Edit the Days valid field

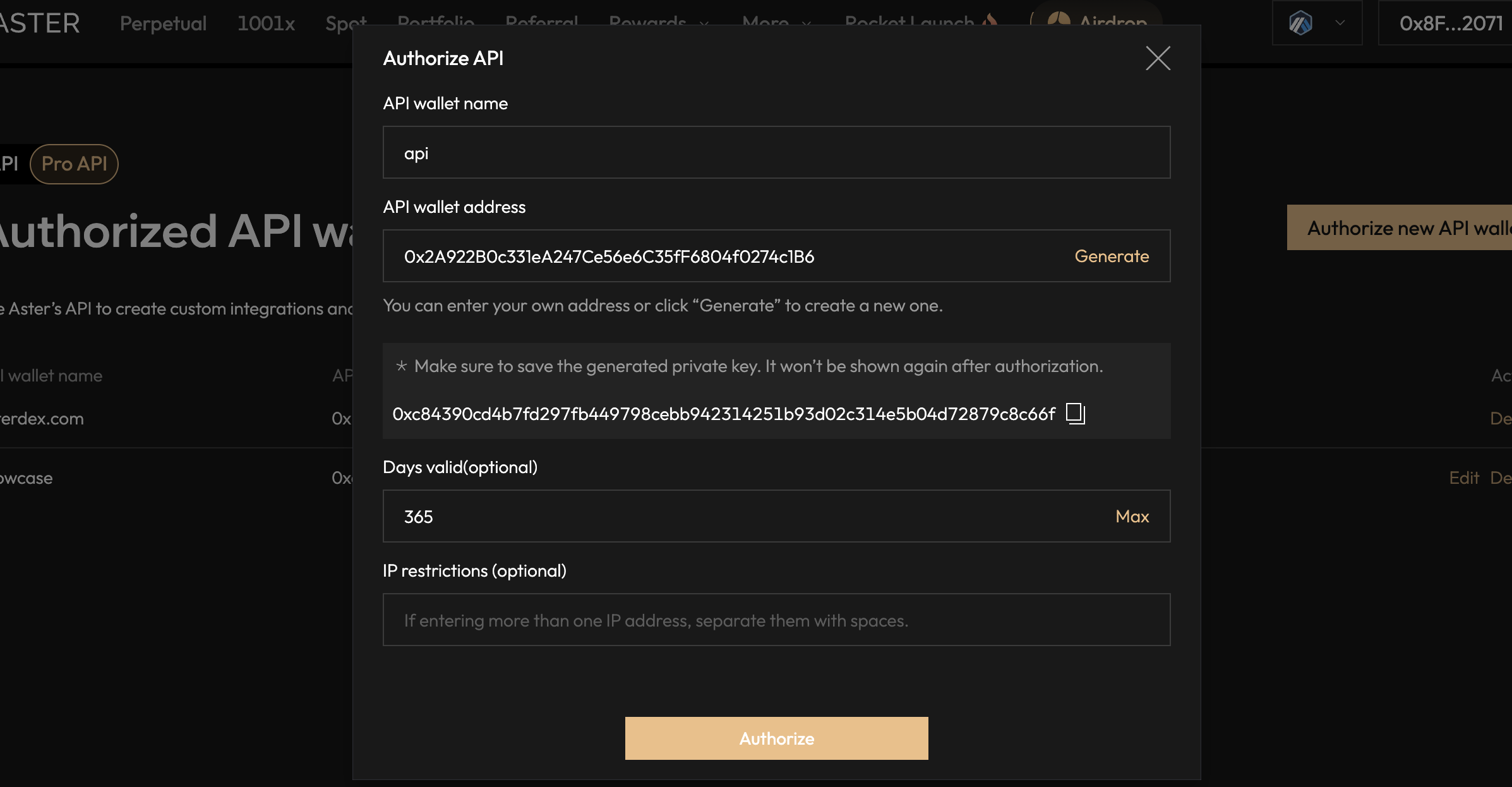(745, 517)
